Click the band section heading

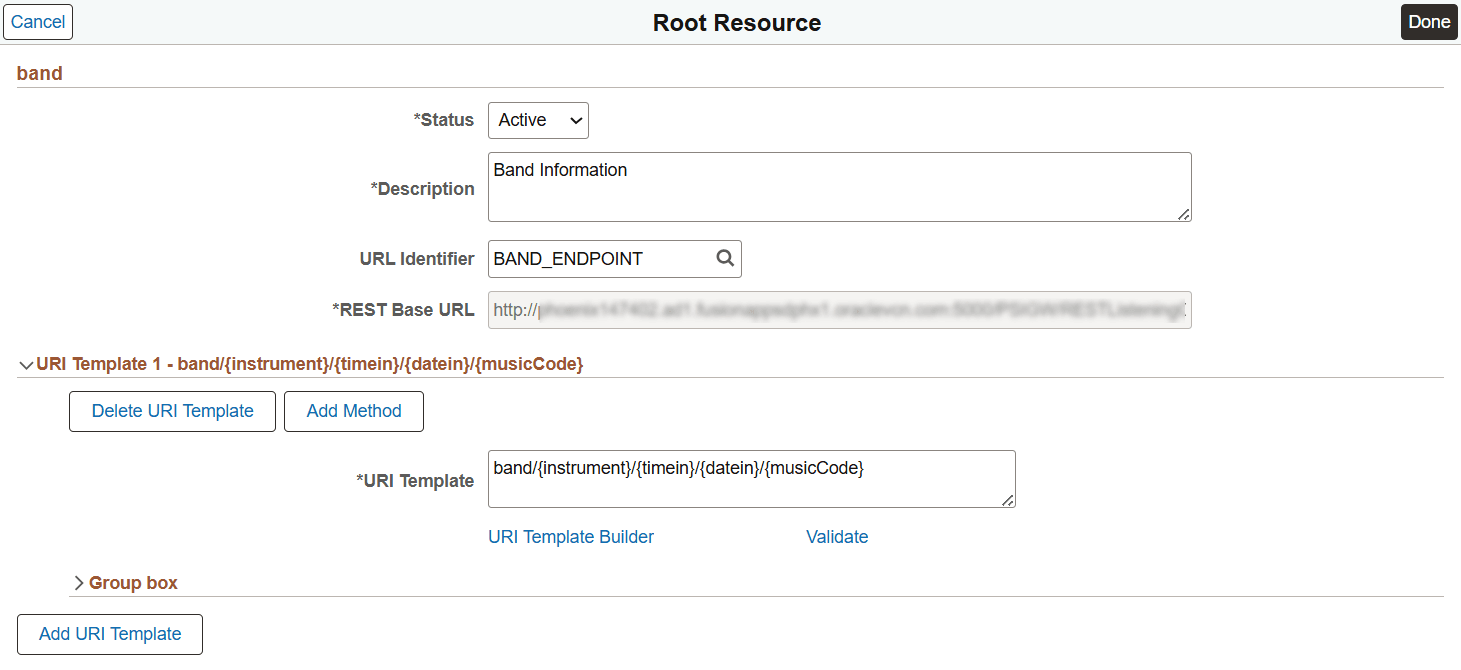[39, 73]
